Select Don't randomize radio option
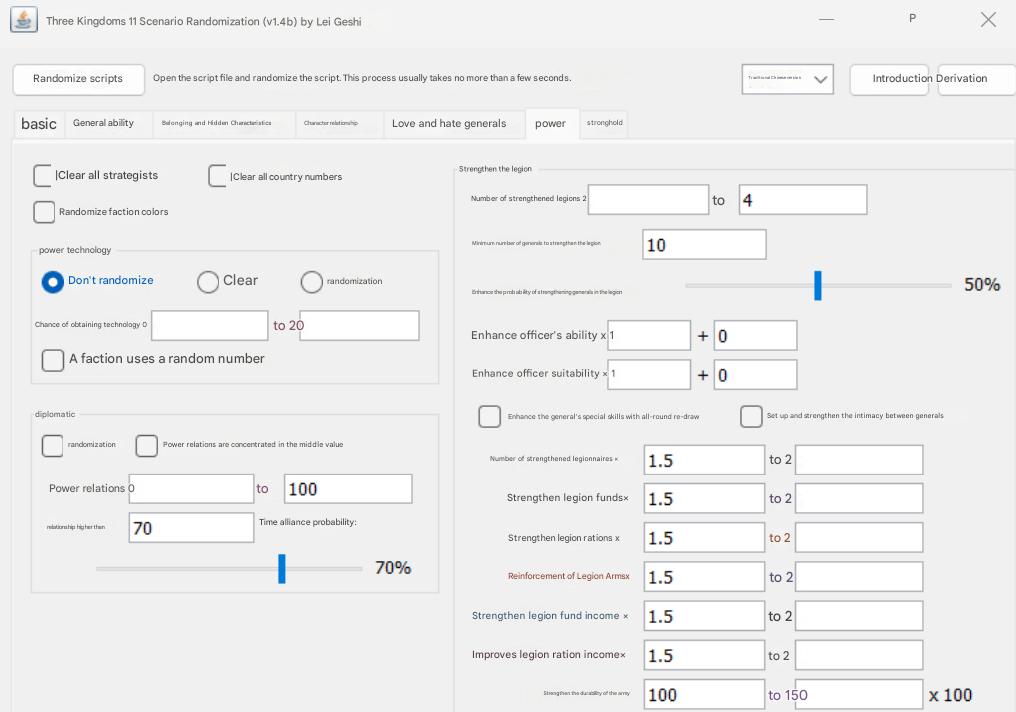The height and width of the screenshot is (712, 1016). coord(52,282)
